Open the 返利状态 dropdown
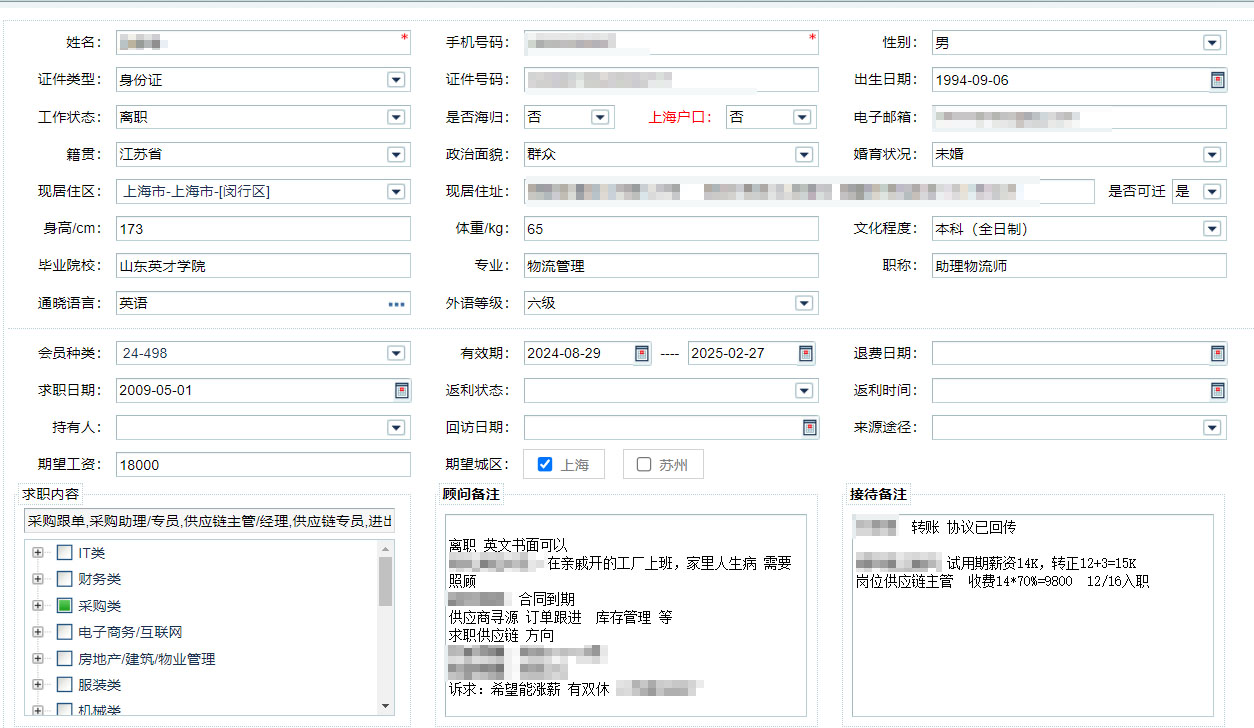The width and height of the screenshot is (1254, 728). (x=804, y=390)
